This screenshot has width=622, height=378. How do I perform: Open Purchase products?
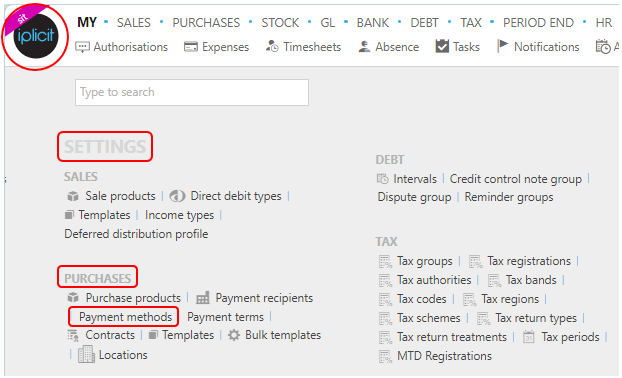pyautogui.click(x=133, y=298)
